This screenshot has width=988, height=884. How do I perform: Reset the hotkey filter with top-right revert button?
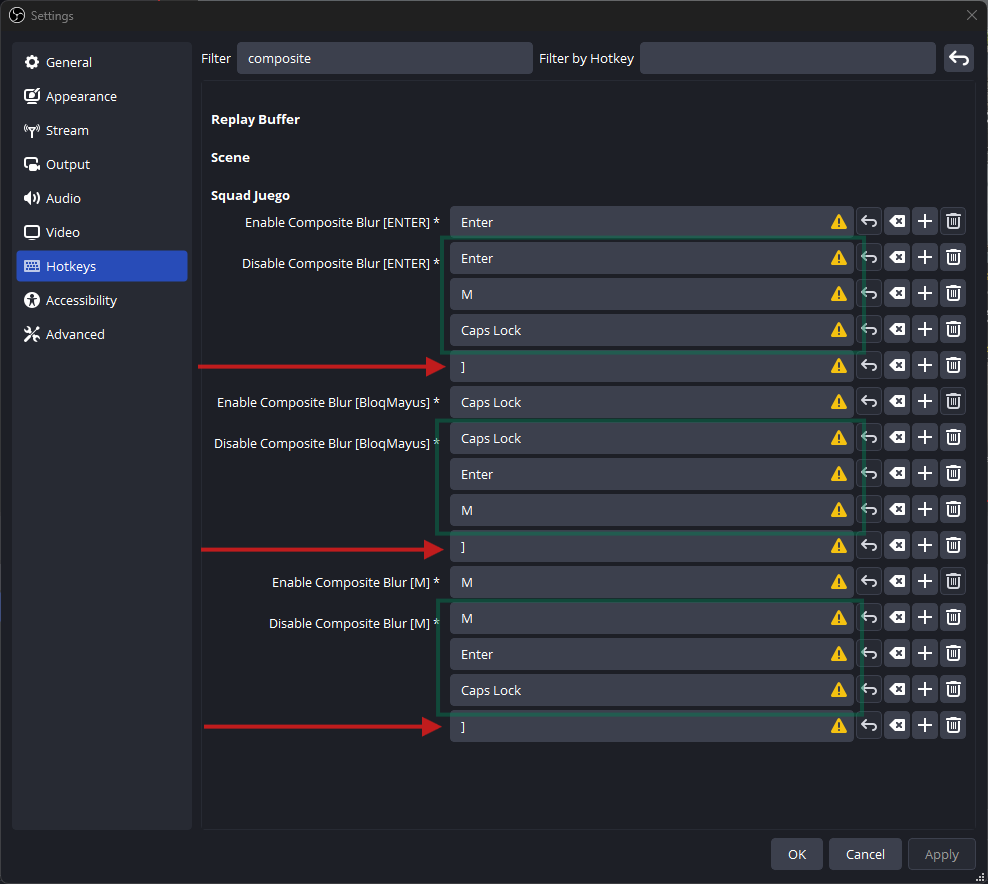[958, 58]
